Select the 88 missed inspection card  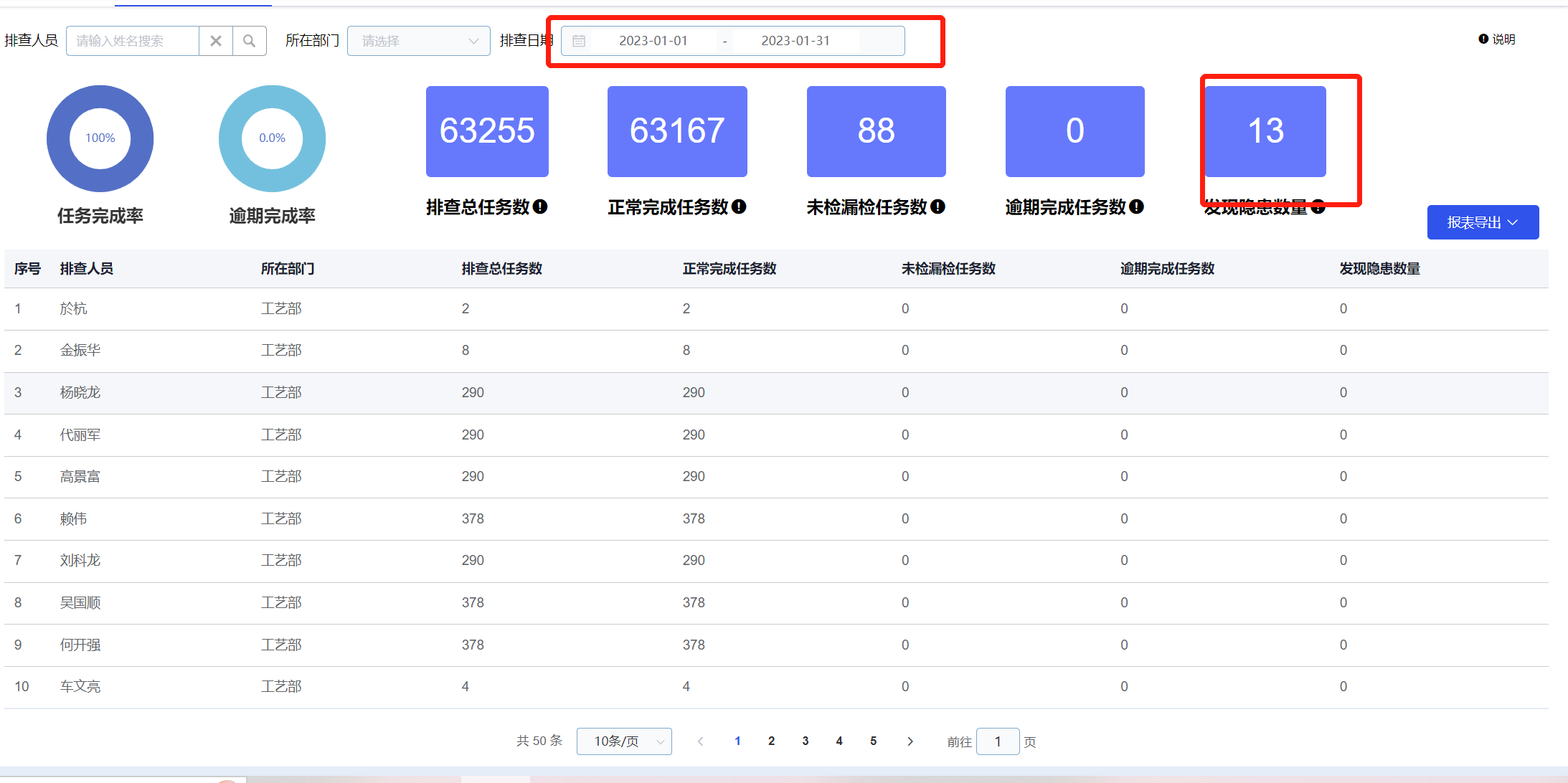[x=876, y=131]
